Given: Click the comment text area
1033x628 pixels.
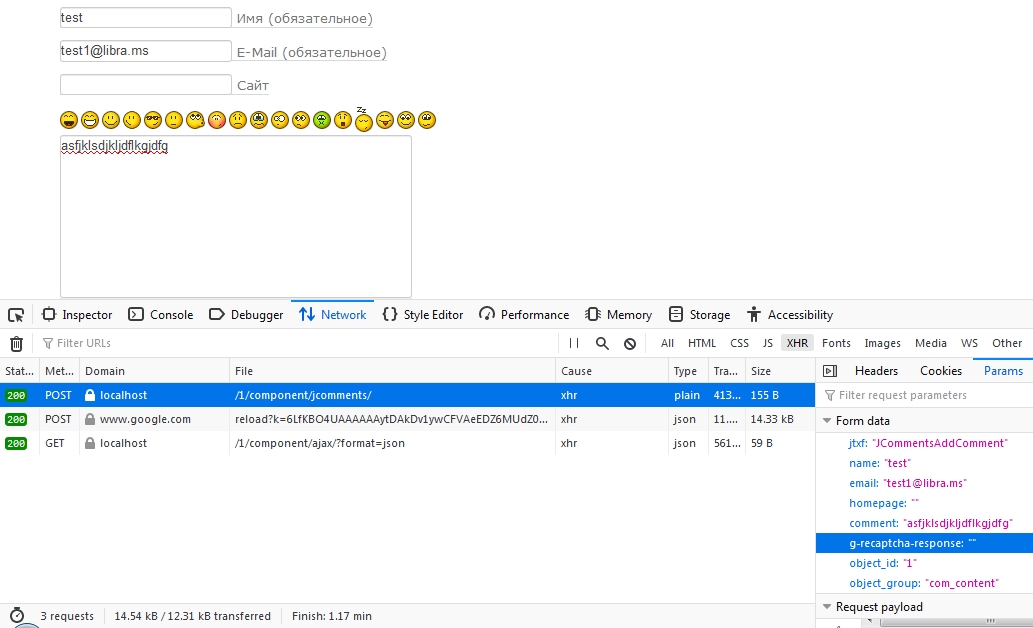Looking at the screenshot, I should (x=236, y=217).
